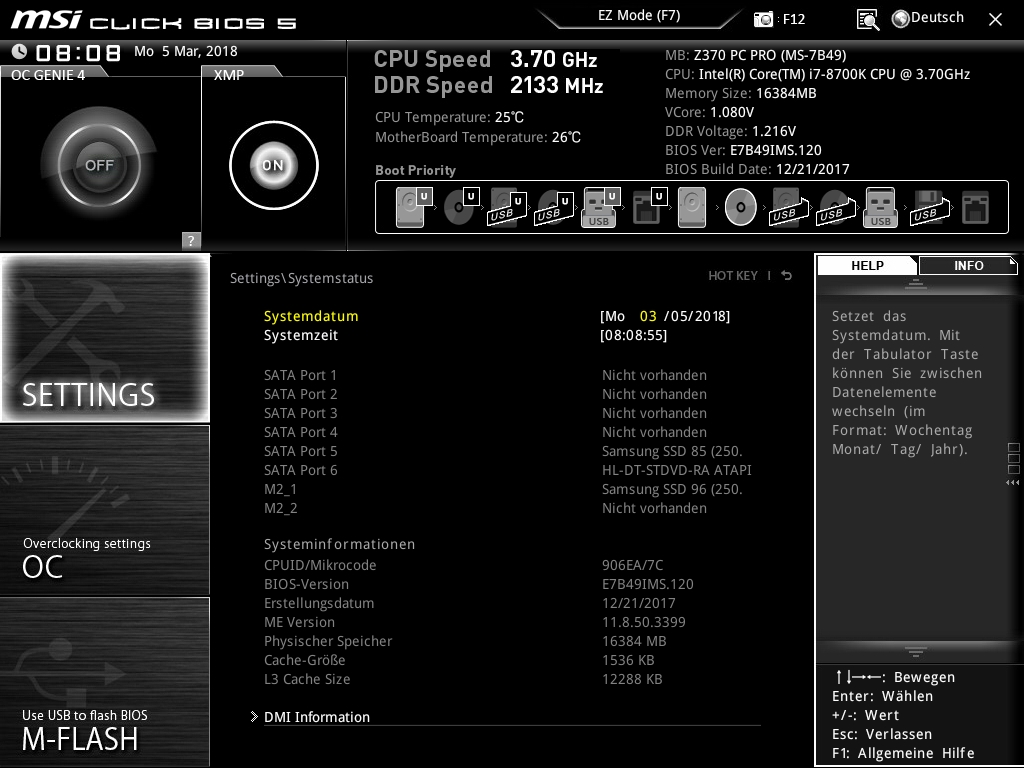Select the non-UEFI optical disc boot icon
Screen dimensions: 1024x768
(x=740, y=207)
